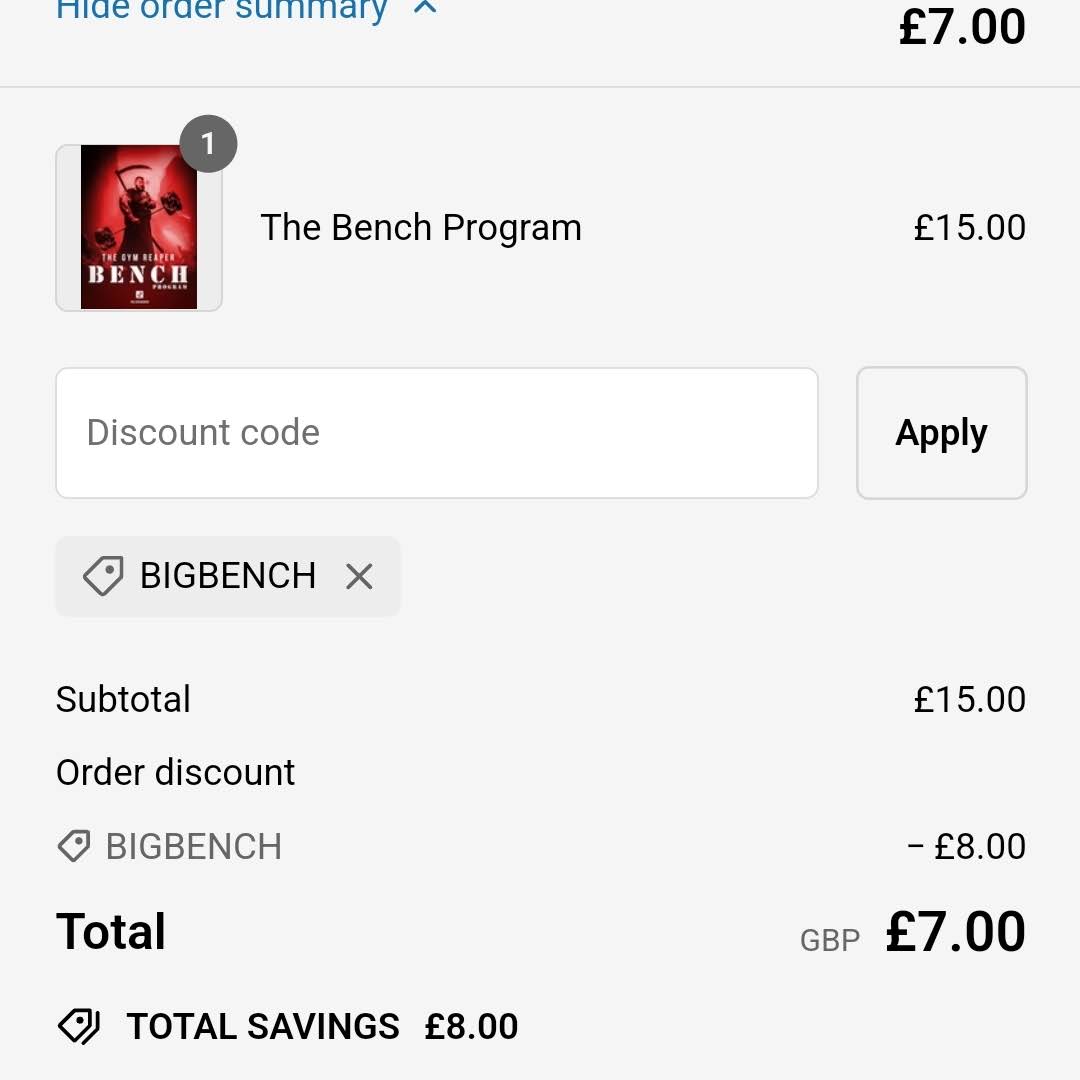The image size is (1080, 1080).
Task: Click the £15.00 price beside product name
Action: pyautogui.click(x=969, y=228)
